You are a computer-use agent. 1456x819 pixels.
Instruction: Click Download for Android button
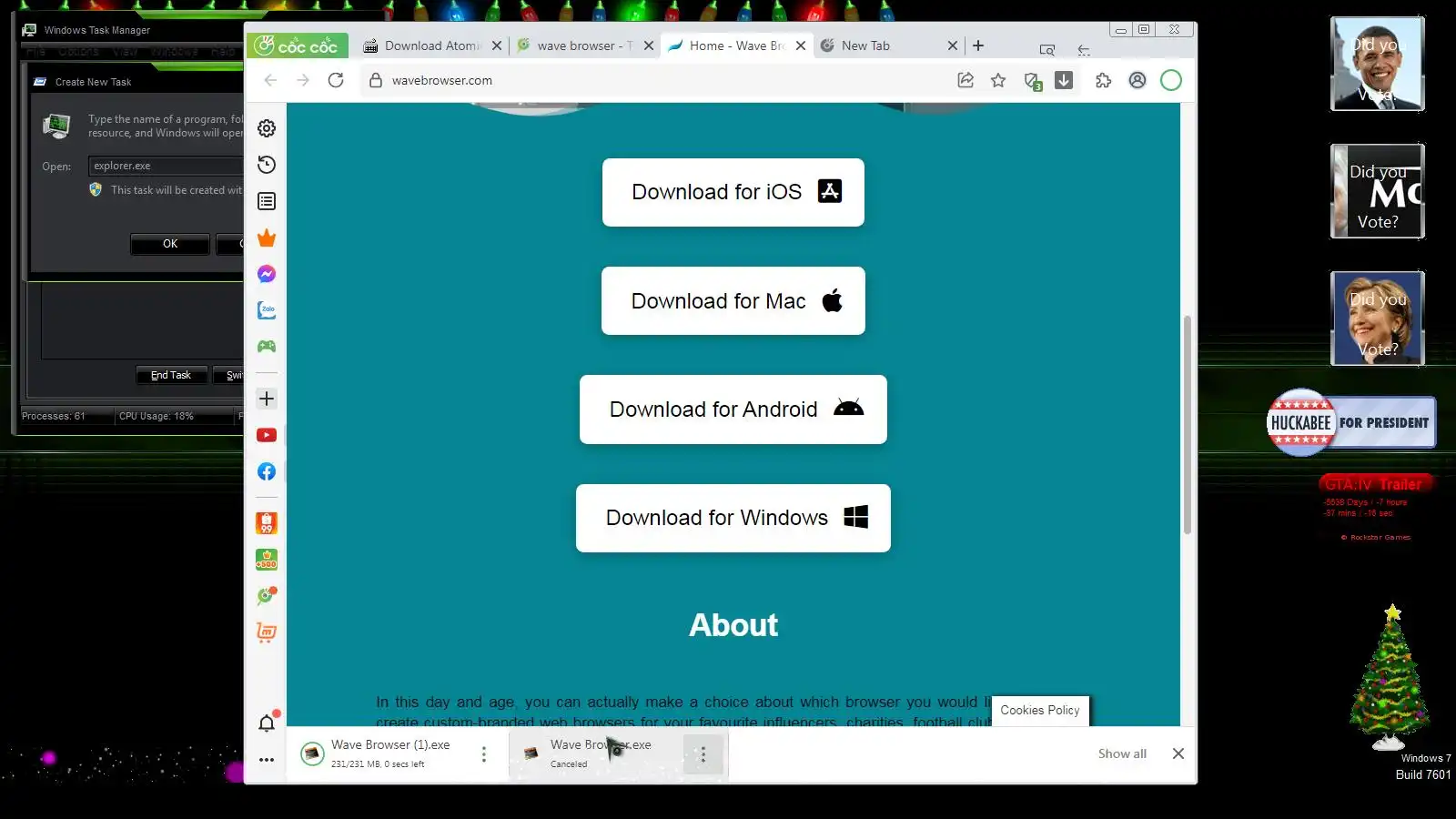click(x=733, y=409)
